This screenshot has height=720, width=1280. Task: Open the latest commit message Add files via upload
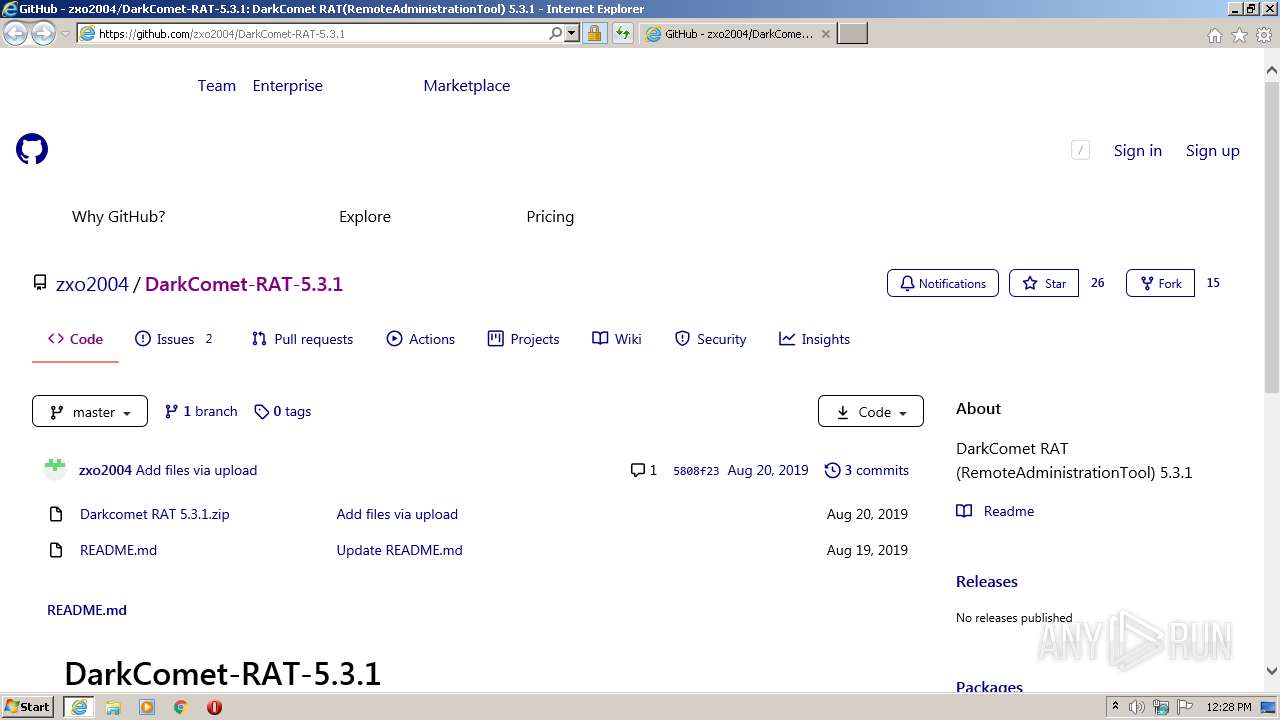coord(197,470)
